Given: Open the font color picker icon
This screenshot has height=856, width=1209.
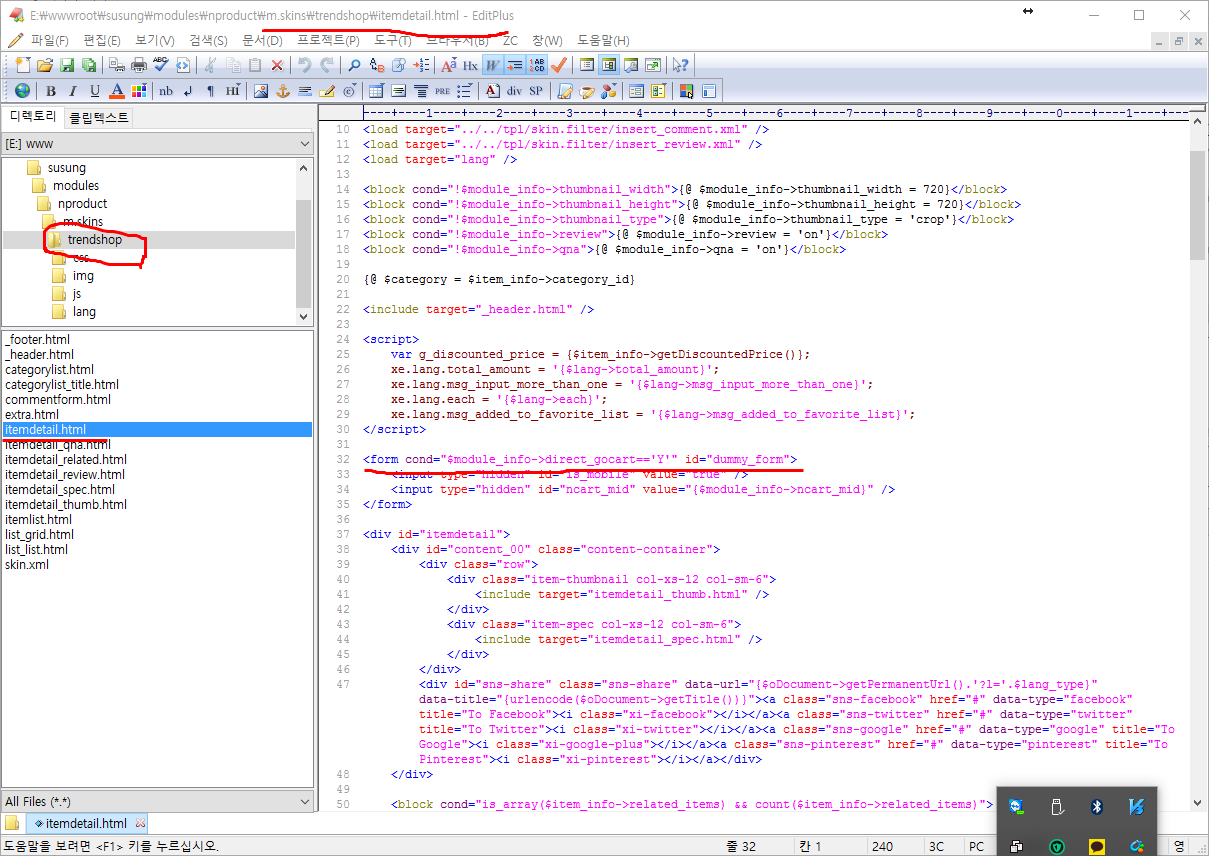Looking at the screenshot, I should point(117,91).
